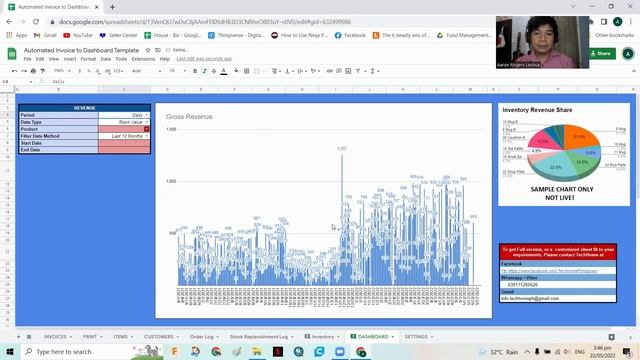This screenshot has width=640, height=360.
Task: Click the Undo icon in the toolbar
Action: coord(14,71)
